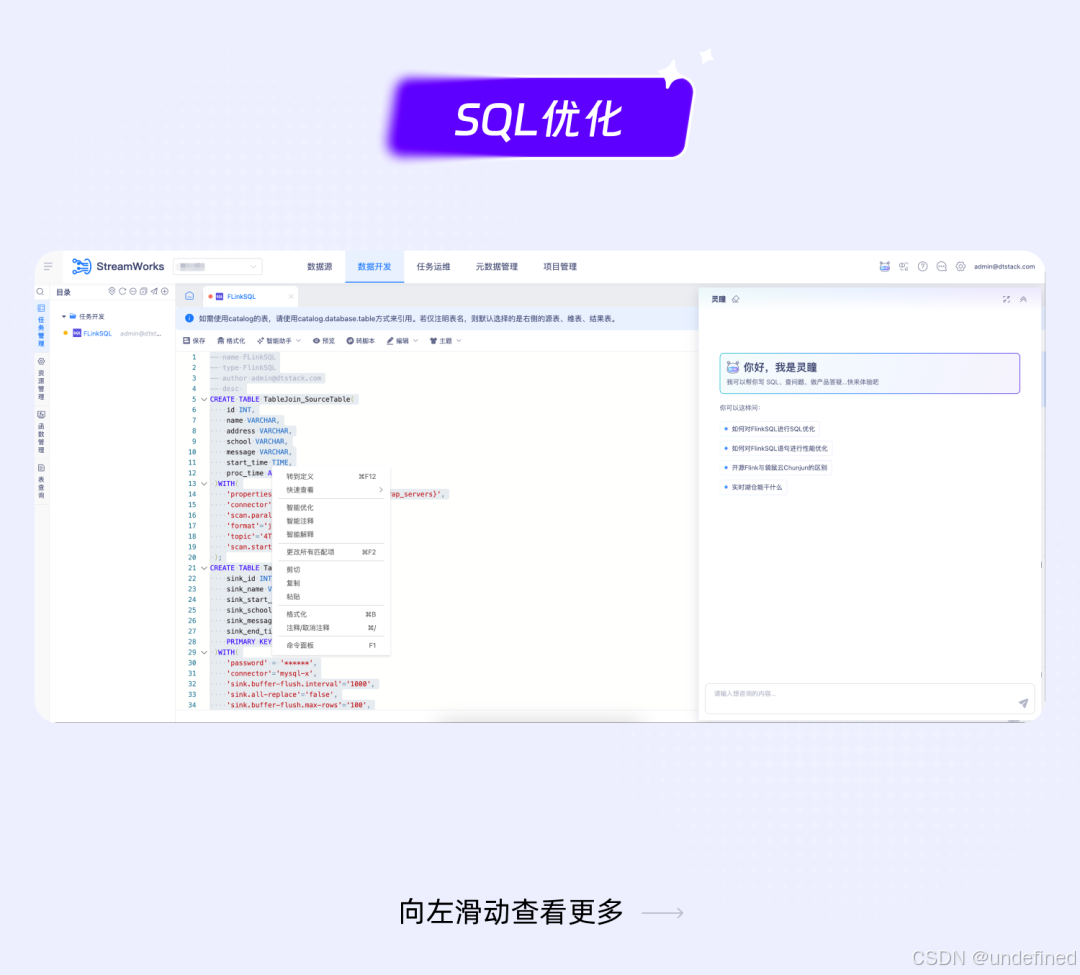
Task: Choose 智能解释 from the context menu
Action: 331,534
